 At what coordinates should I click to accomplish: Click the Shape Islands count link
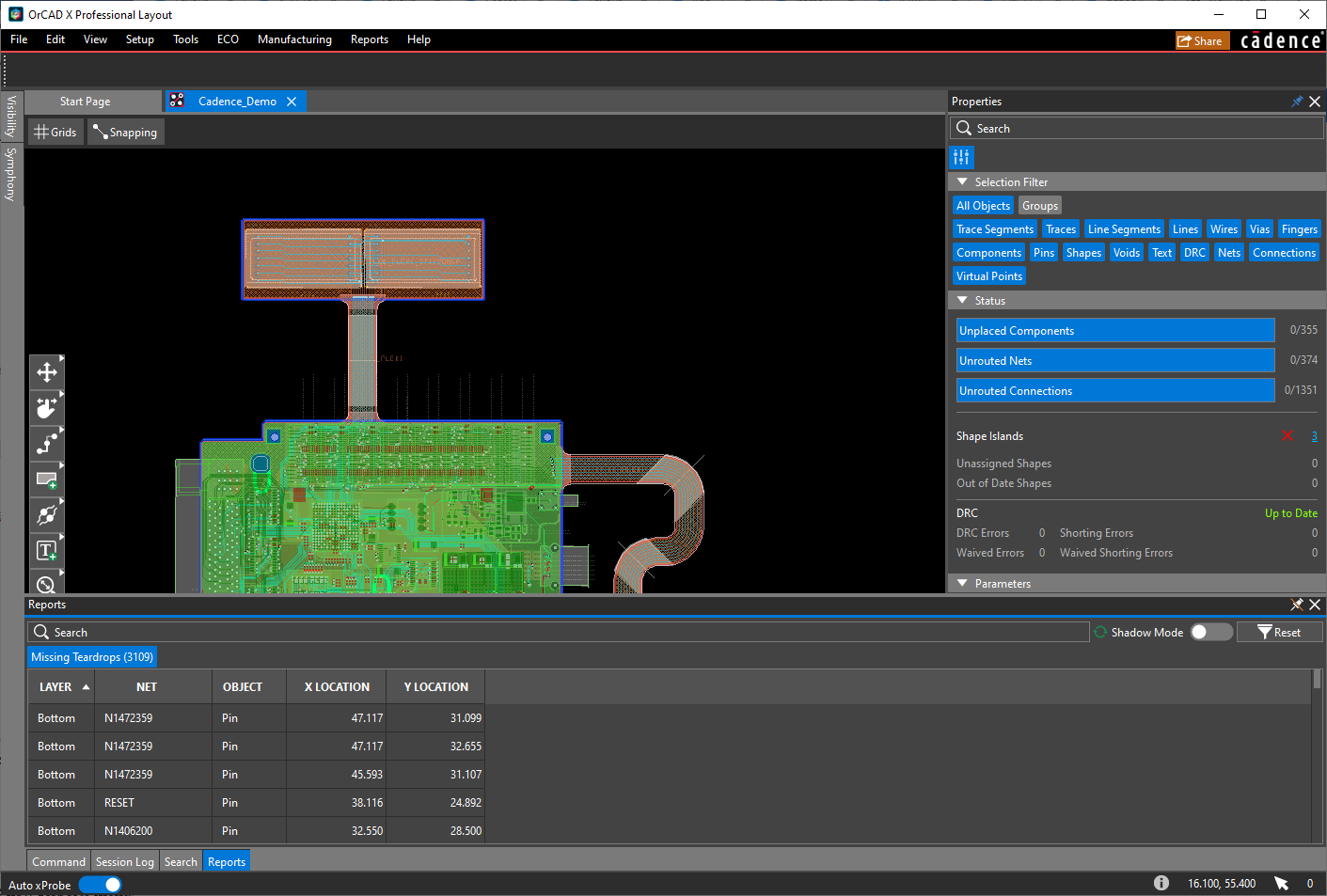point(1314,436)
